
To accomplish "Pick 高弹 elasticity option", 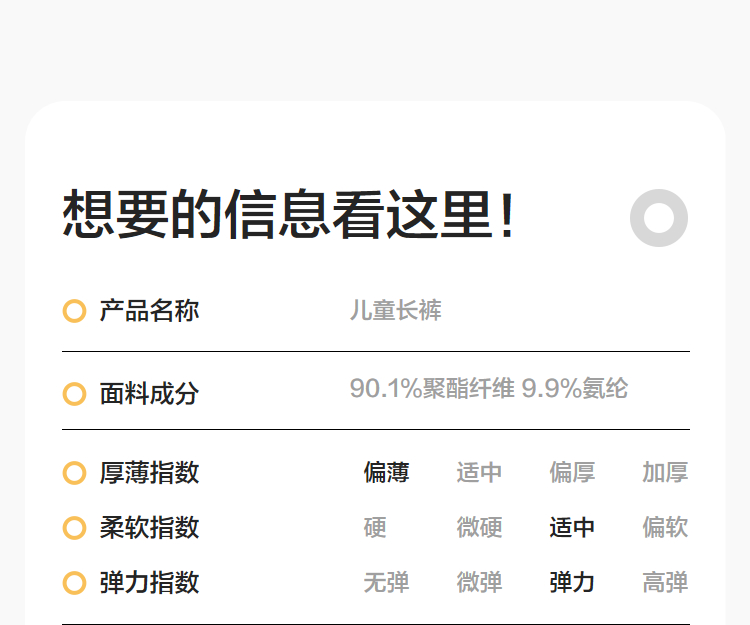I will click(665, 582).
